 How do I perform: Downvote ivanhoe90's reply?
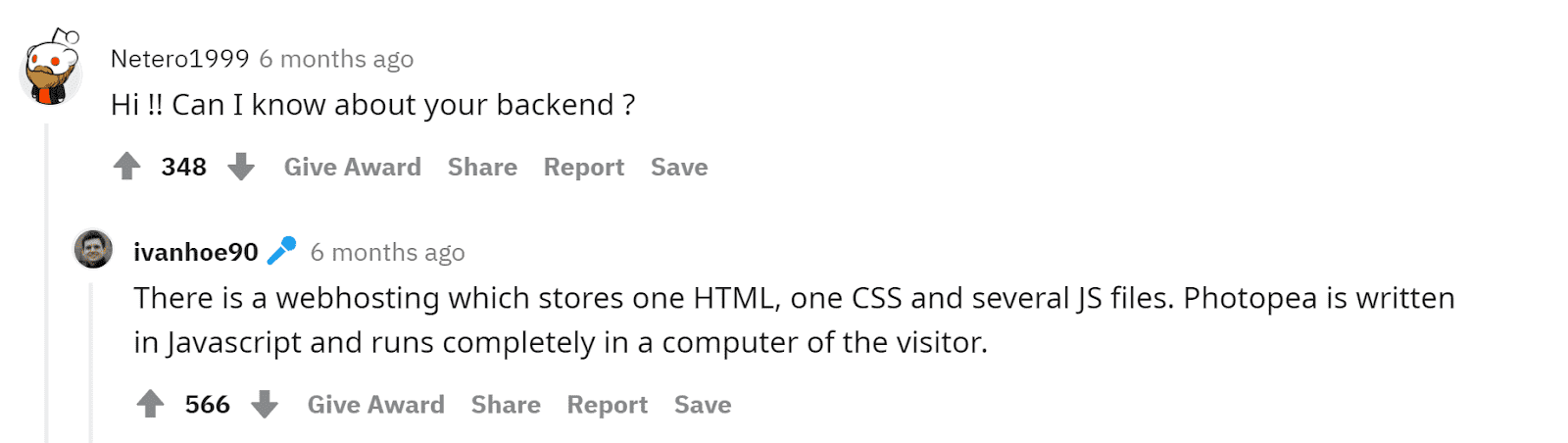pyautogui.click(x=265, y=405)
